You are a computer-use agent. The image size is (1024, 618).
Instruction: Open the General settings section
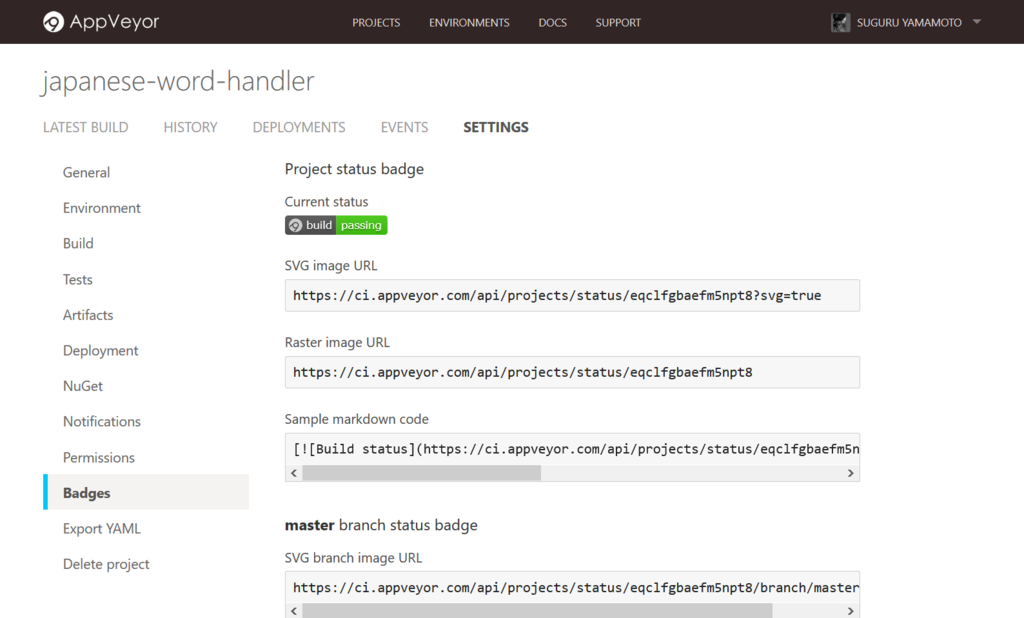[86, 172]
